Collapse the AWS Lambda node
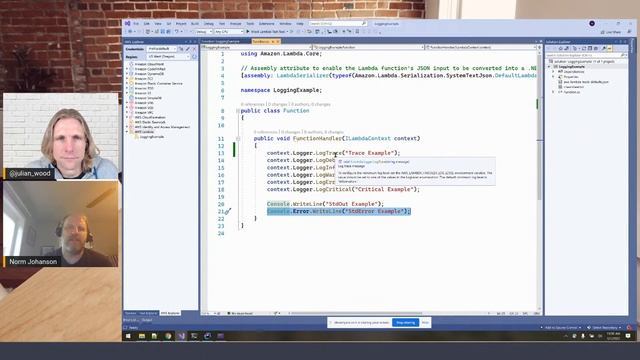640x360 pixels. click(x=127, y=132)
